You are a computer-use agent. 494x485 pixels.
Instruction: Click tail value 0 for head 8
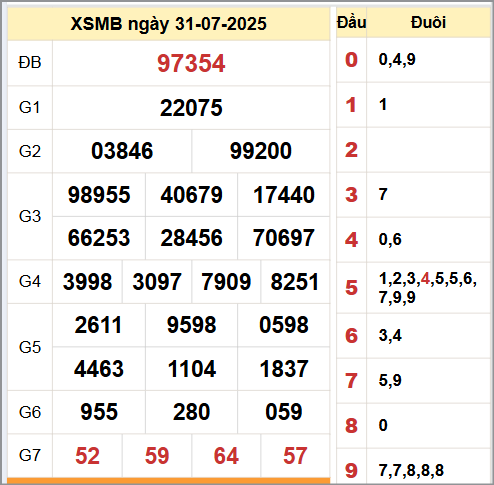click(x=383, y=425)
